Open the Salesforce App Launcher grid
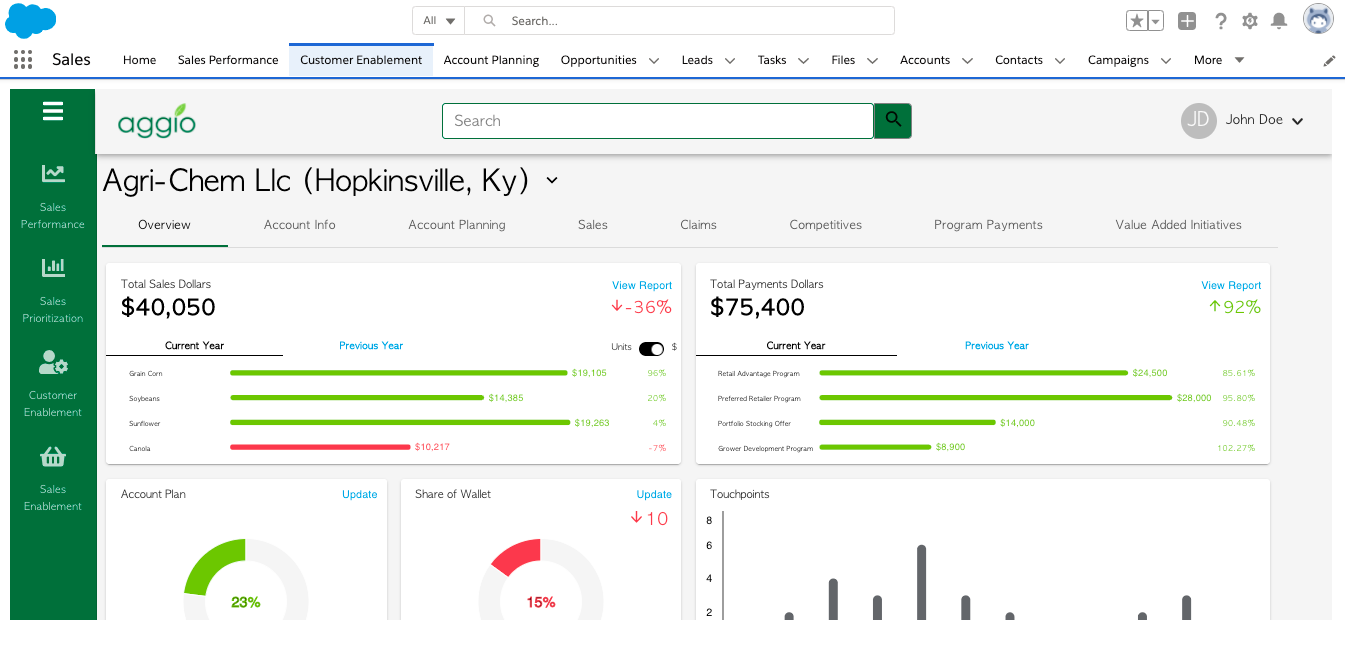The height and width of the screenshot is (660, 1345). (23, 60)
